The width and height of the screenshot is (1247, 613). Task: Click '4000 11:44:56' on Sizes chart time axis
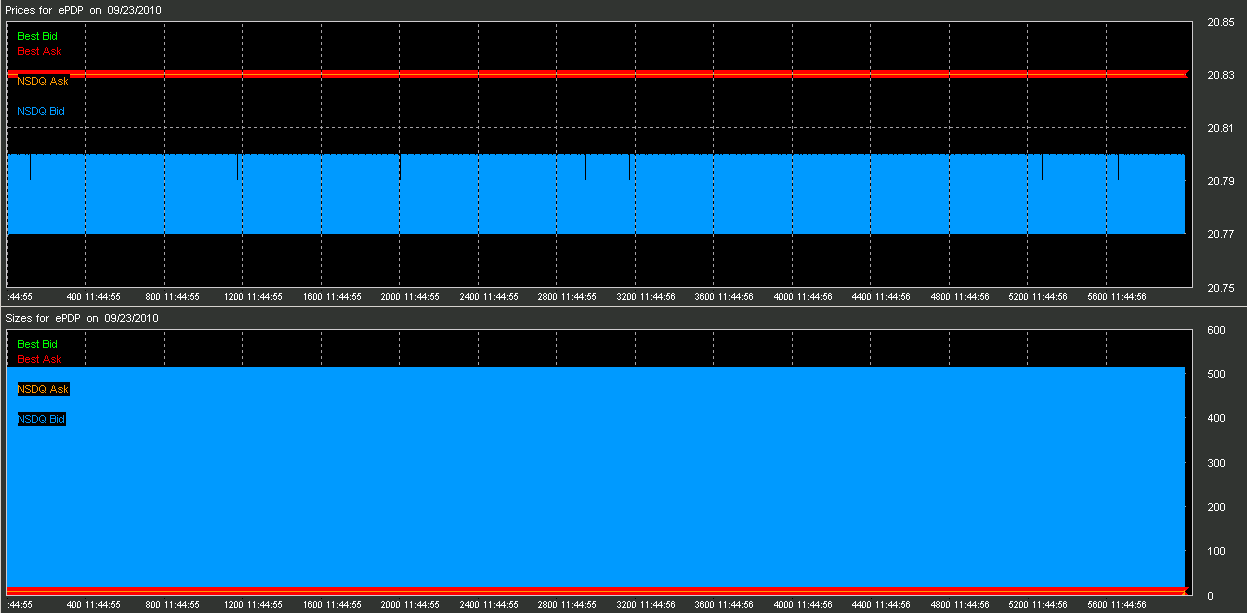(x=803, y=605)
